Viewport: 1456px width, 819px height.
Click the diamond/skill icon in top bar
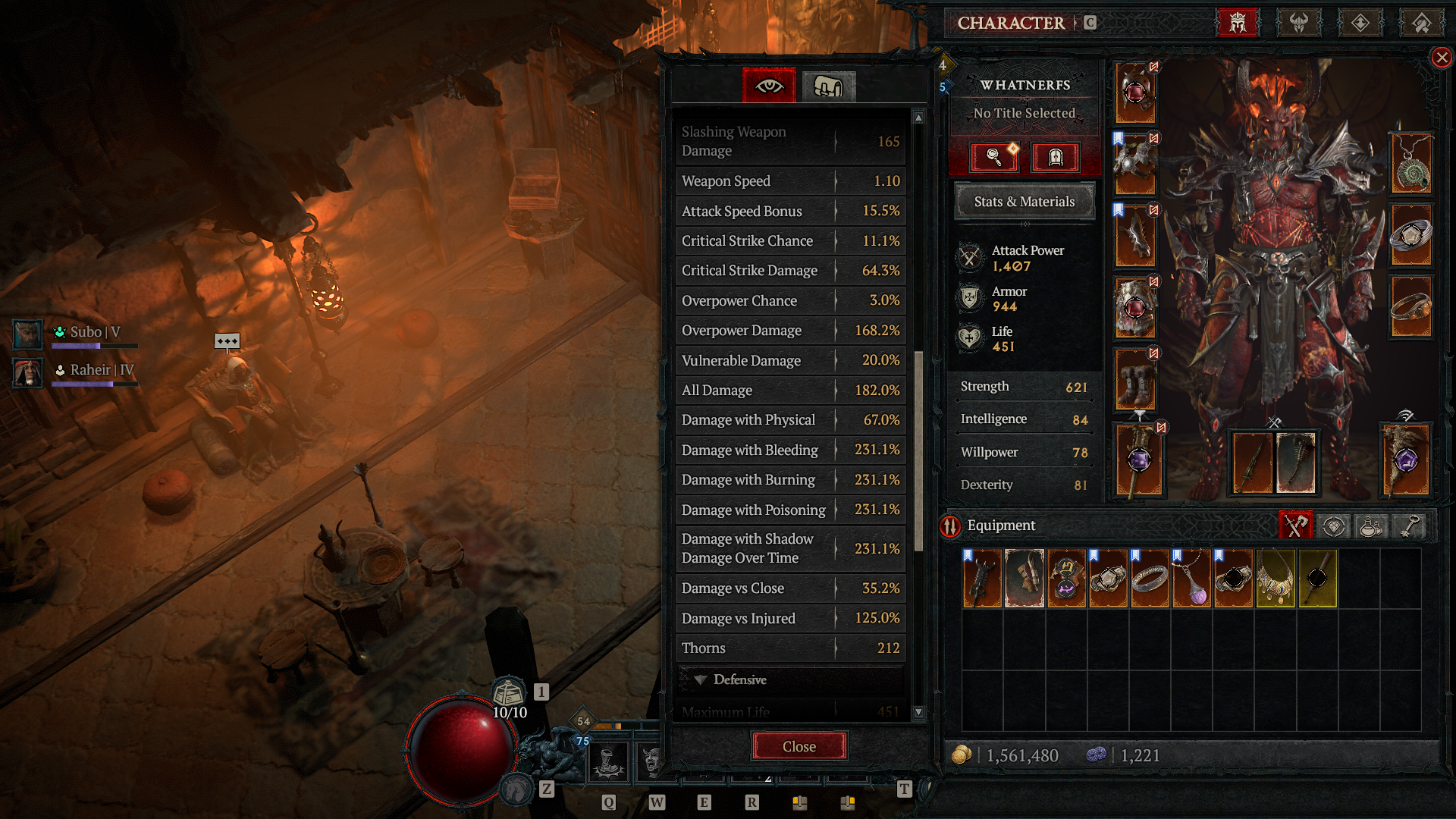click(1362, 22)
